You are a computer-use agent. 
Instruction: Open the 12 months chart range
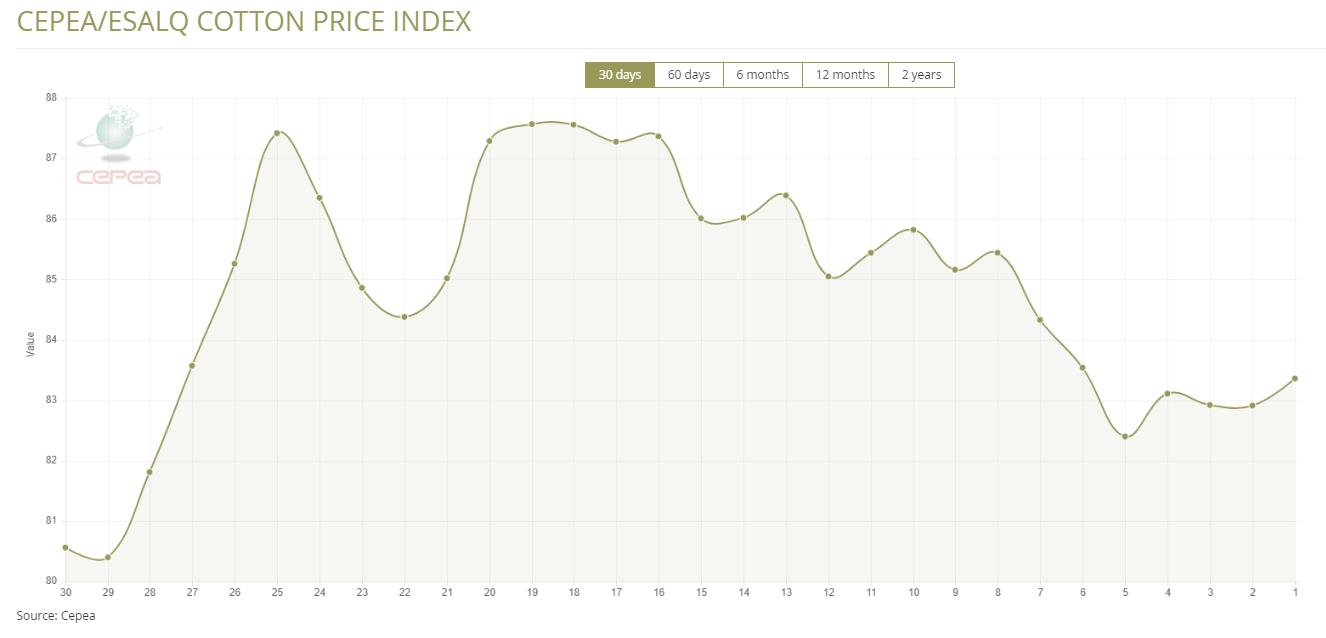point(845,75)
